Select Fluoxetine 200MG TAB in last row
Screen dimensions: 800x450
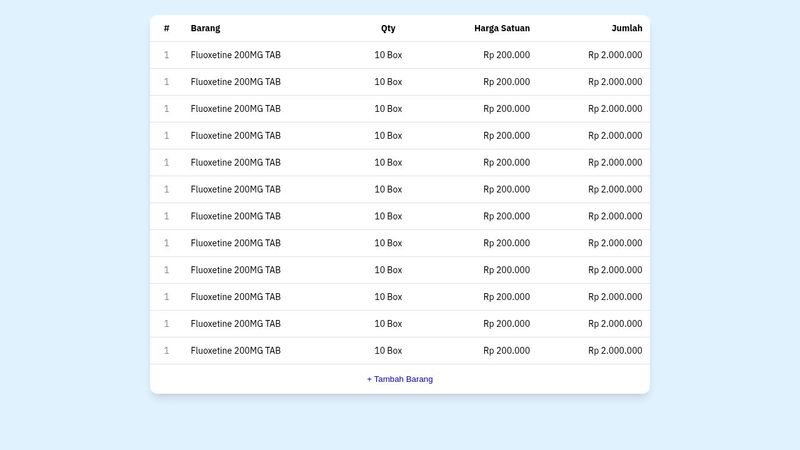(x=236, y=351)
